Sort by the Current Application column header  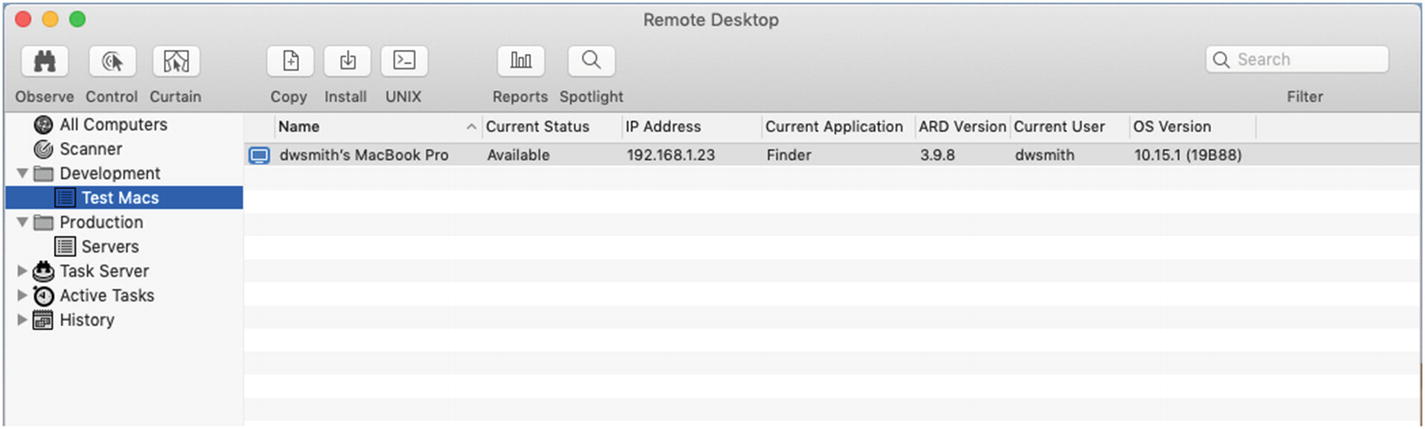834,127
